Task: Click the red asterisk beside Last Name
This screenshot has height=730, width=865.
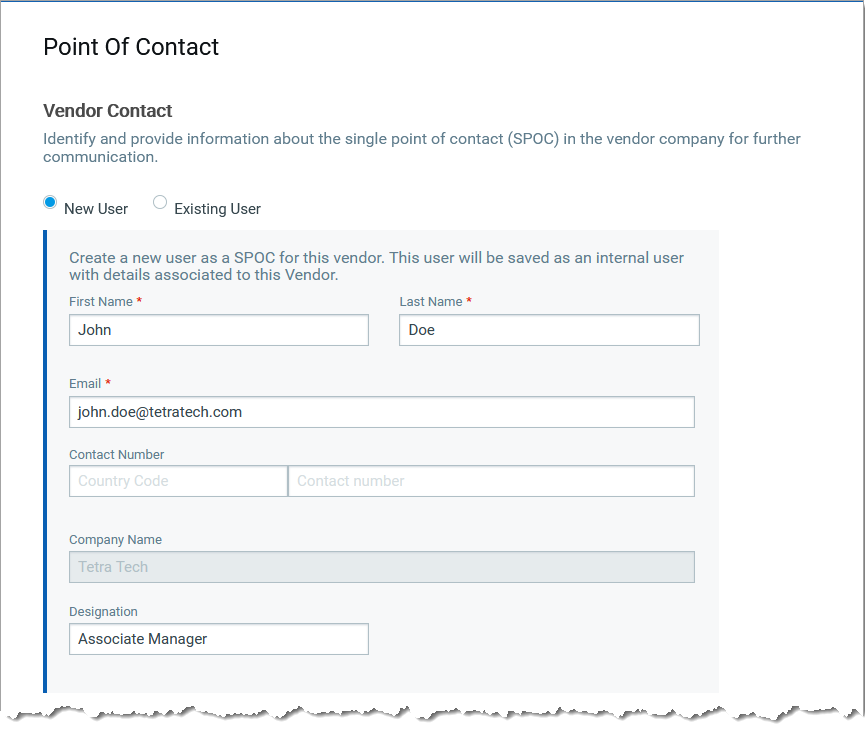Action: coord(469,301)
